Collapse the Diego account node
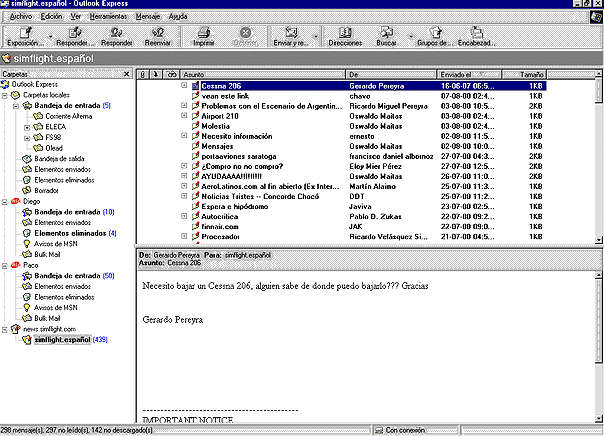 (x=5, y=201)
